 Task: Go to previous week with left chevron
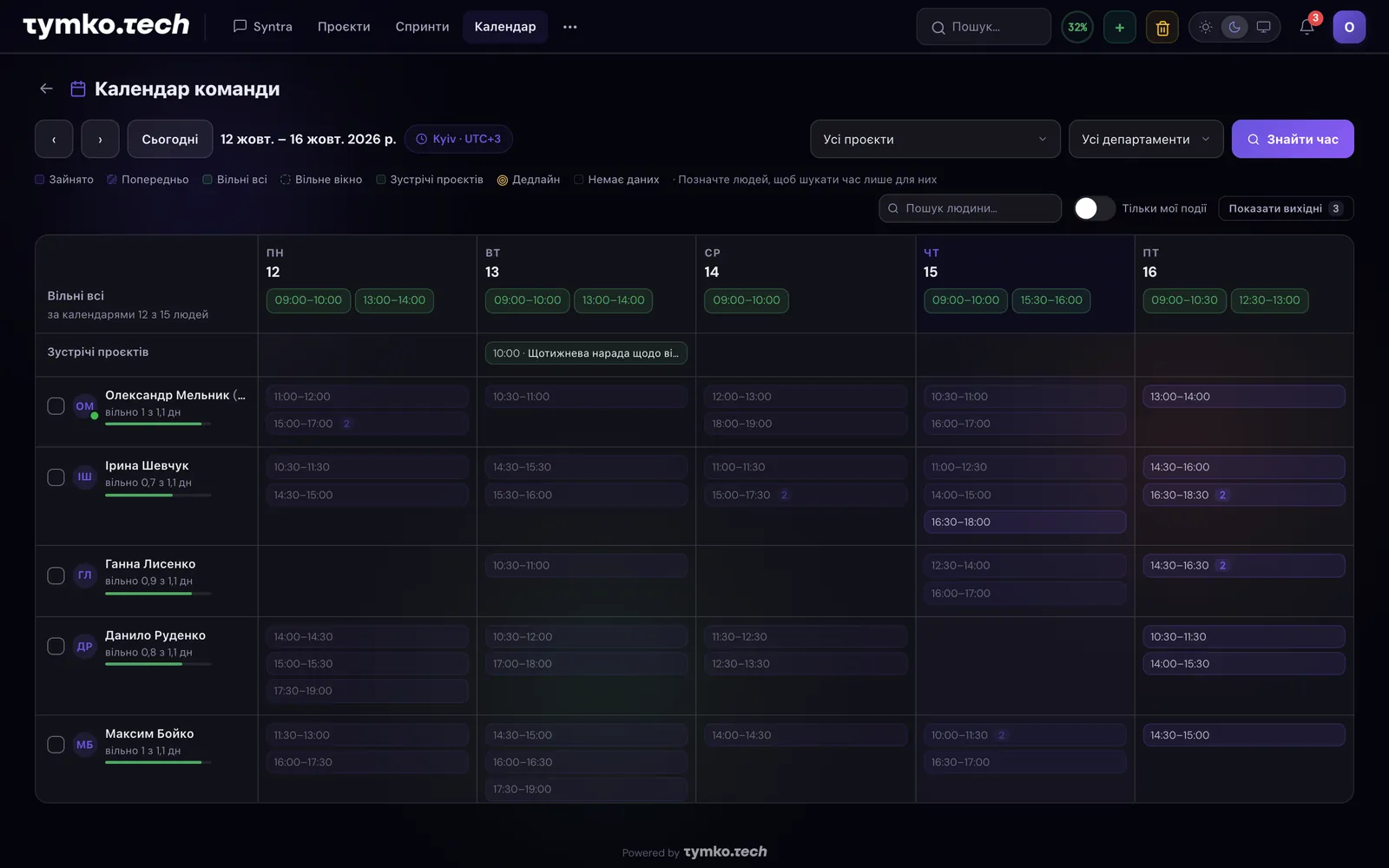click(54, 139)
